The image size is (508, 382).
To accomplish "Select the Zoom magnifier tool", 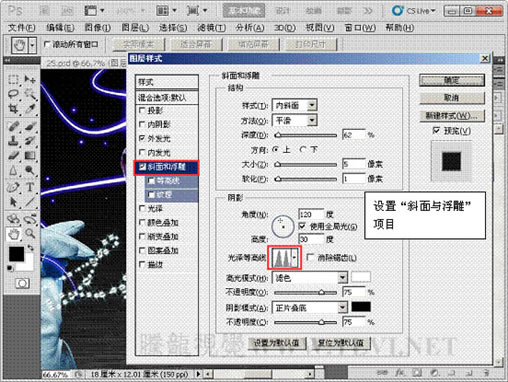I will click(30, 234).
